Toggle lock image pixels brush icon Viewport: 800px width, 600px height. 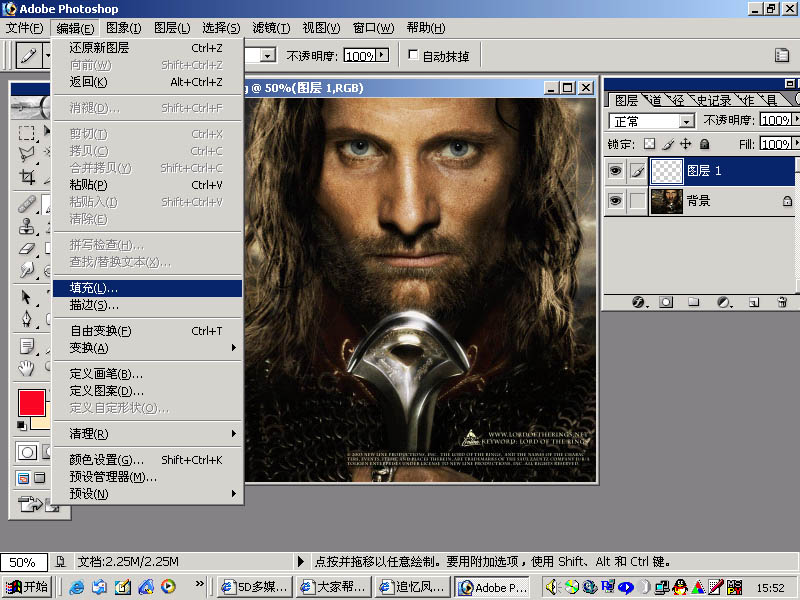(x=668, y=144)
